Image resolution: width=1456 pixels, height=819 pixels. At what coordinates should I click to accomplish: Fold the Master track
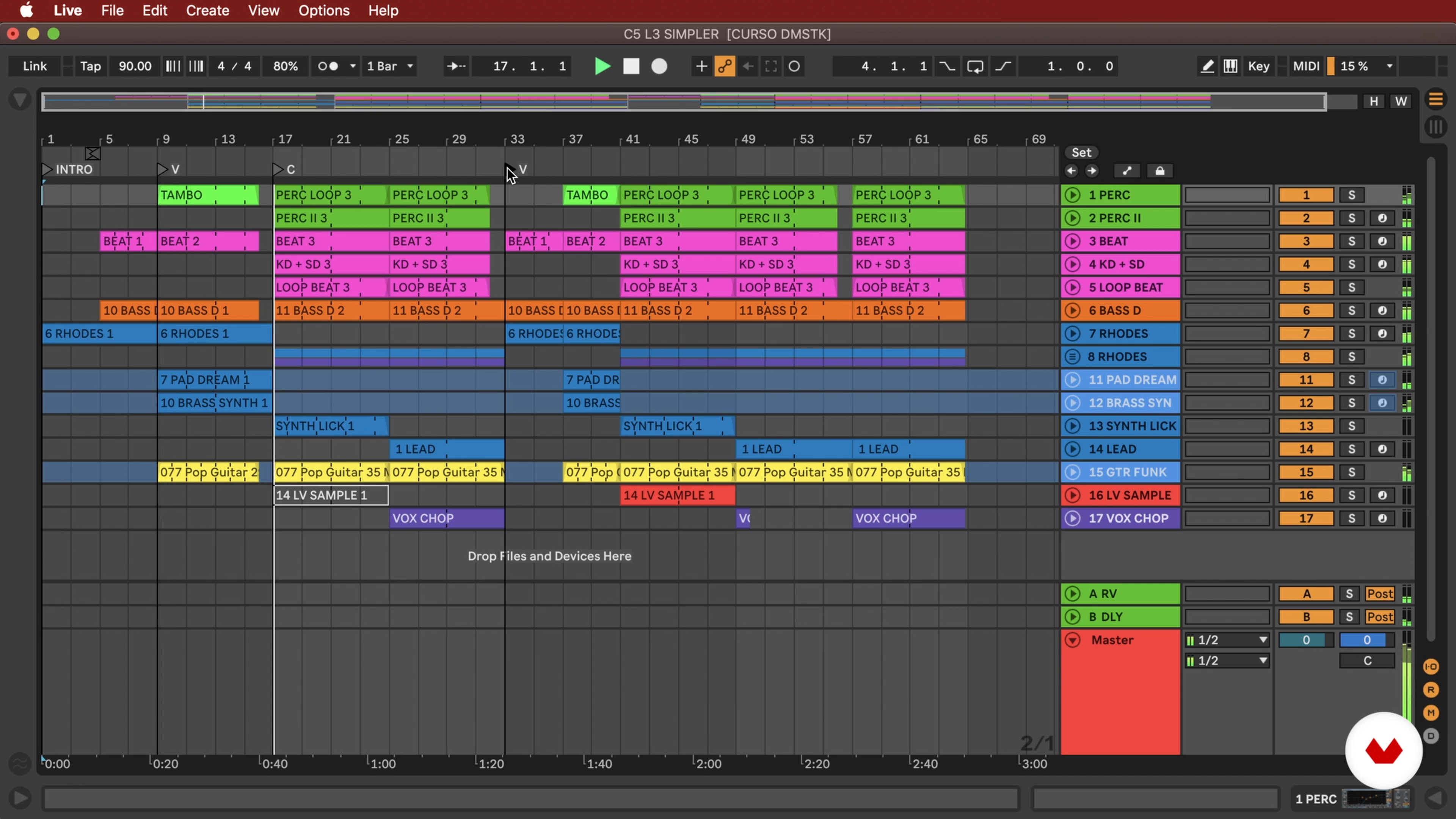tap(1072, 640)
